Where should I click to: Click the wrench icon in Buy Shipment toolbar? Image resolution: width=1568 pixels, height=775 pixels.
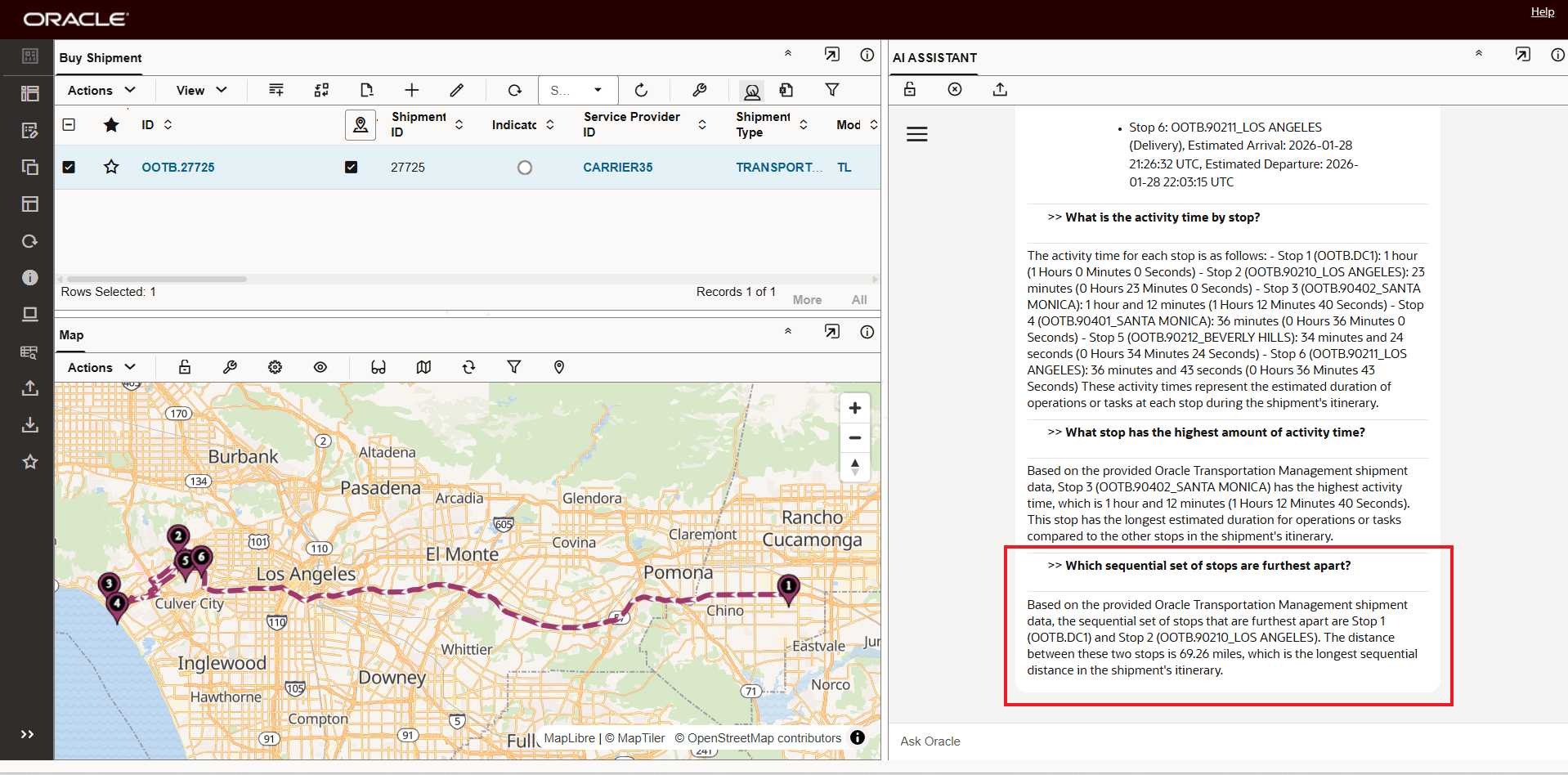coord(699,90)
